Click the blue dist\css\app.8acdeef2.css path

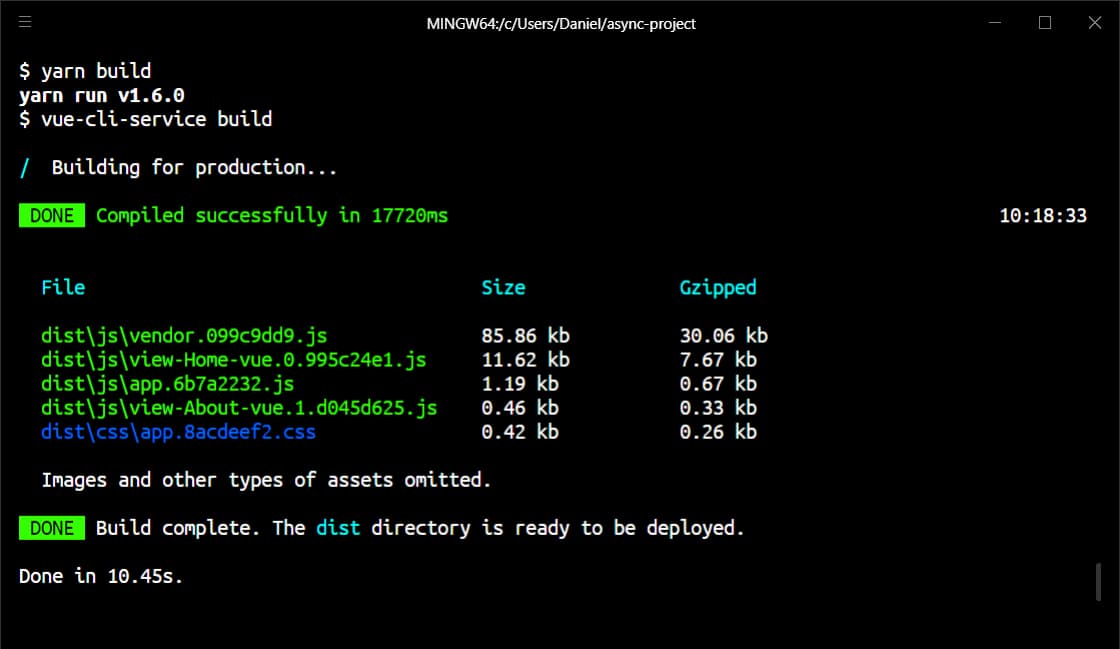point(179,432)
